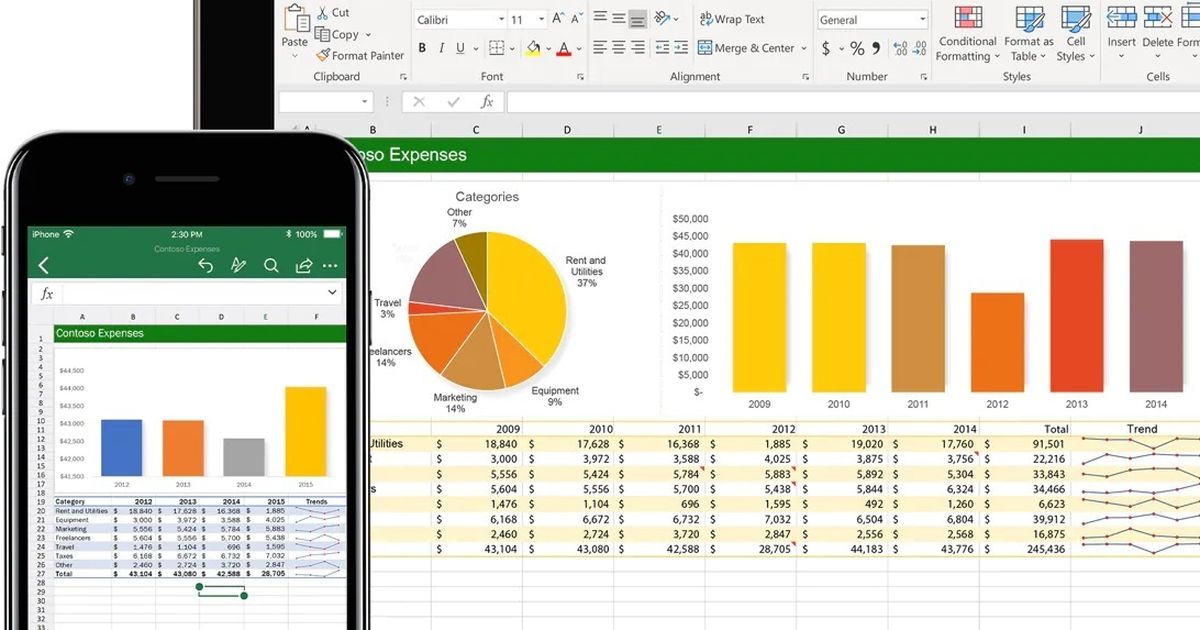Open the Name Box dropdown arrow
The height and width of the screenshot is (630, 1200).
point(364,102)
